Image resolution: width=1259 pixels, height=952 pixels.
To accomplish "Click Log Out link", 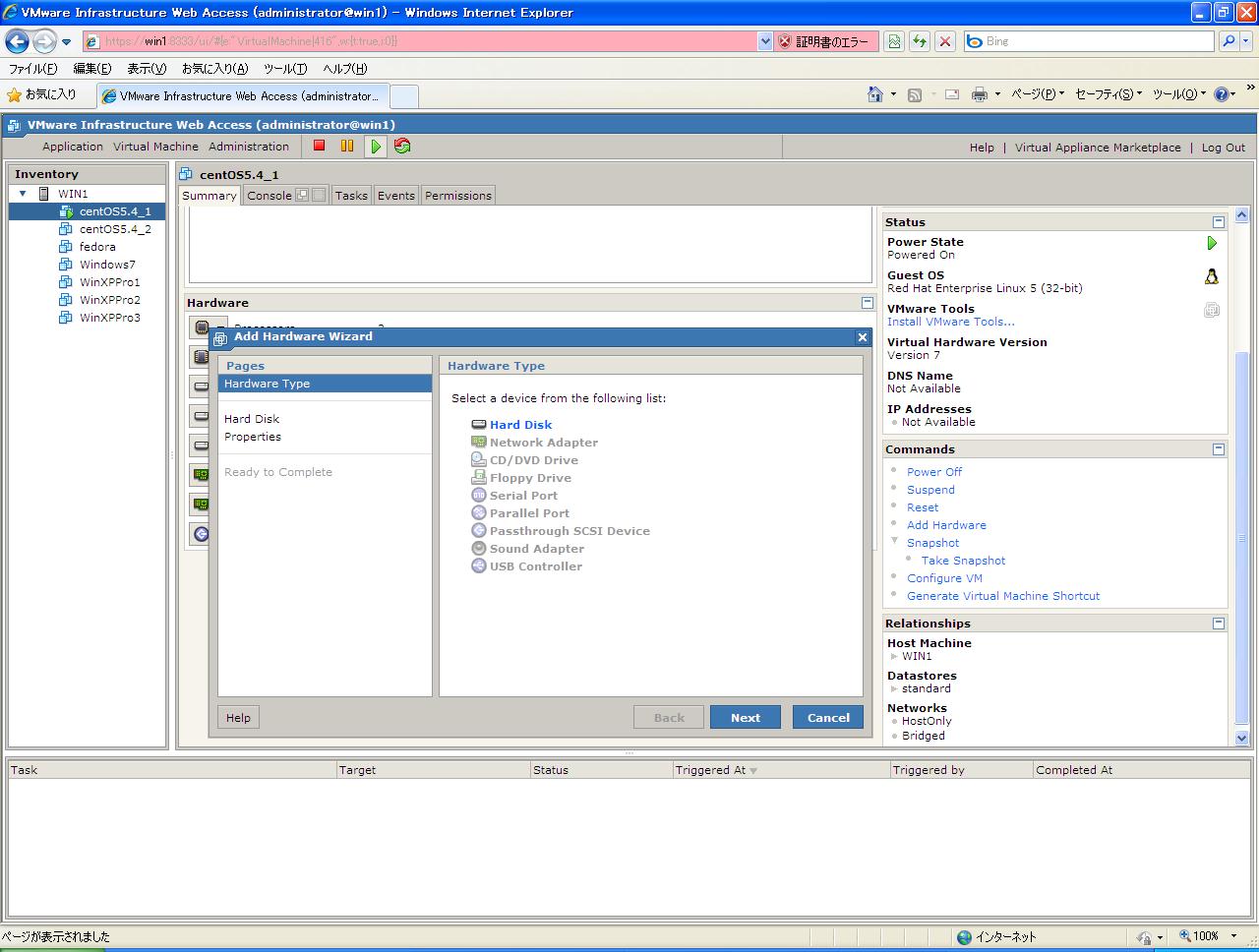I will (x=1223, y=148).
